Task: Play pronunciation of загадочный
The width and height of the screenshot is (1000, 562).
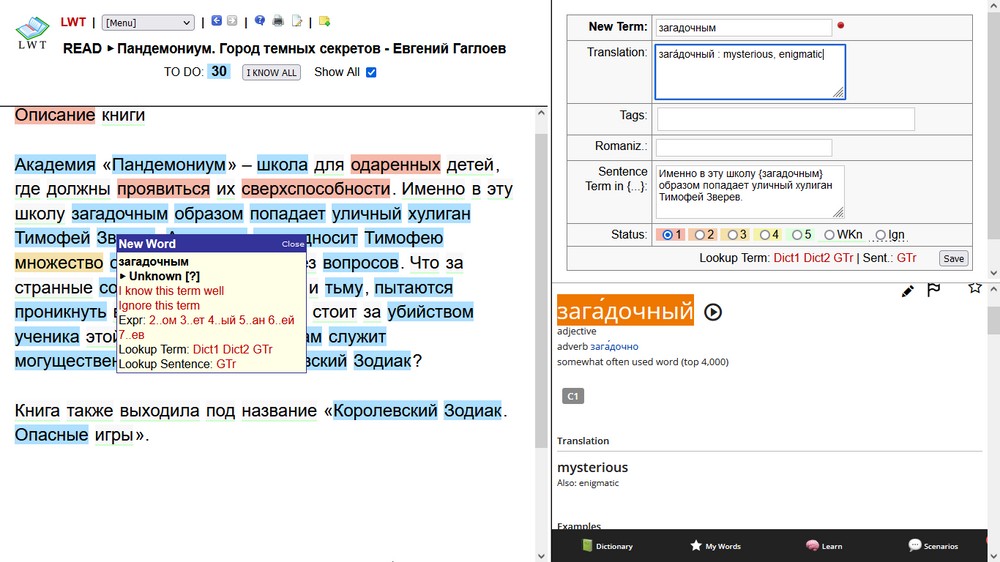Action: (713, 312)
